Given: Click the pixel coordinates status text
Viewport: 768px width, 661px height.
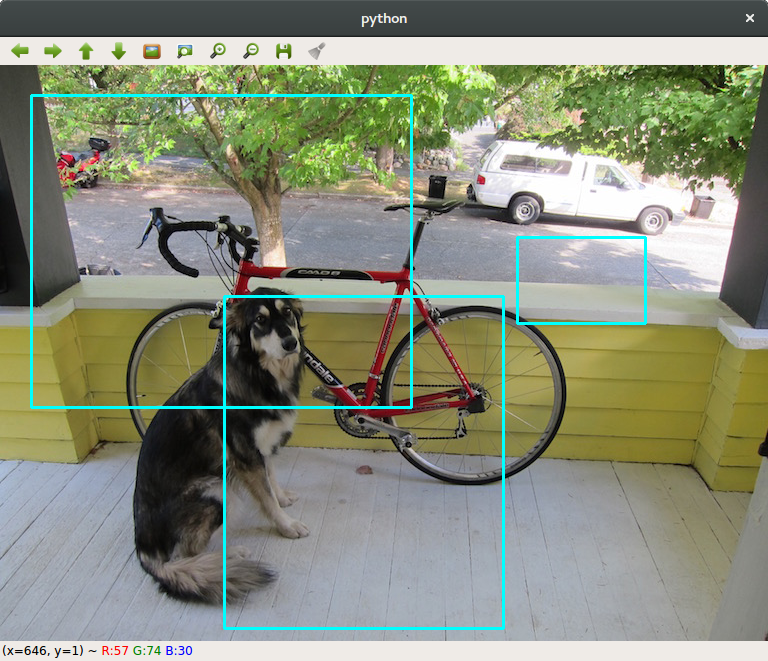Looking at the screenshot, I should point(43,651).
